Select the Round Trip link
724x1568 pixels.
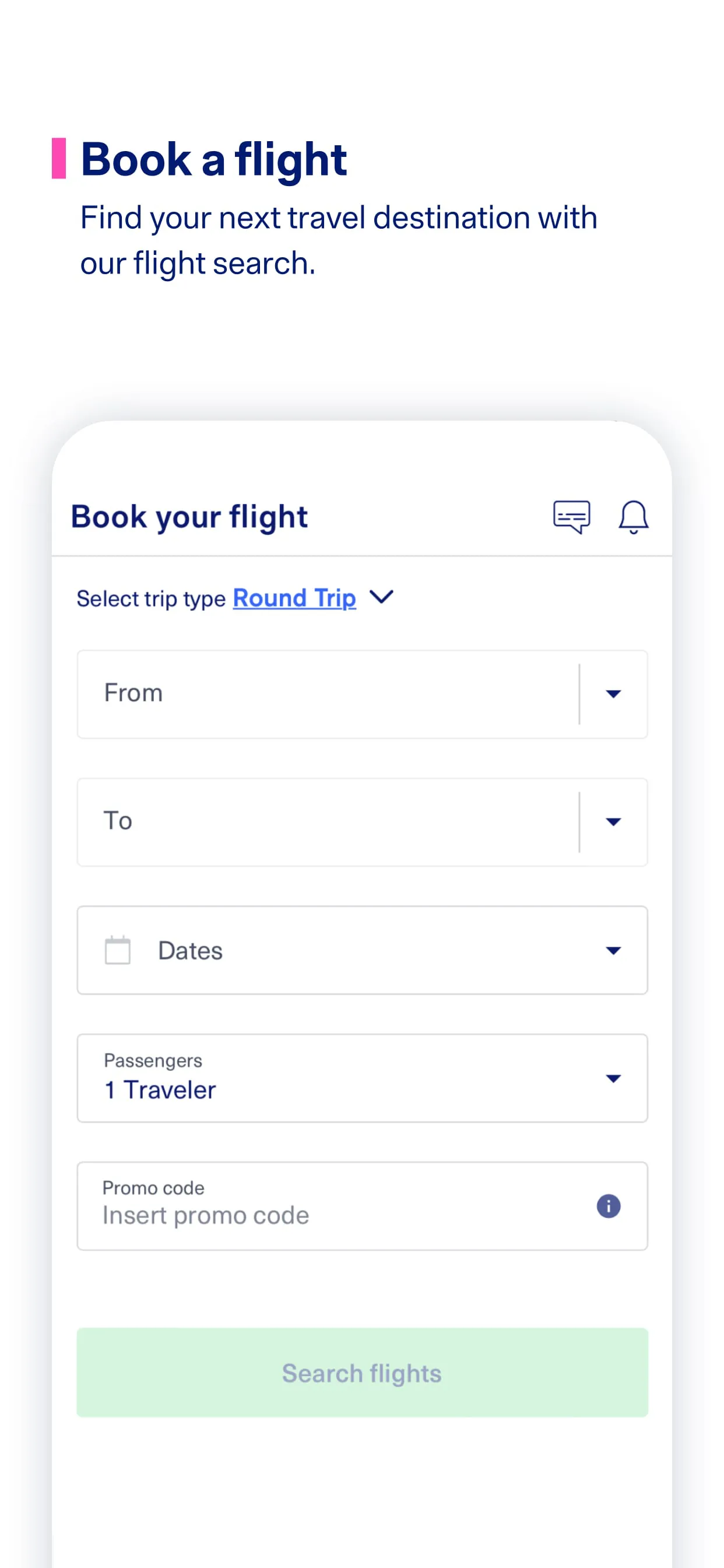(294, 598)
